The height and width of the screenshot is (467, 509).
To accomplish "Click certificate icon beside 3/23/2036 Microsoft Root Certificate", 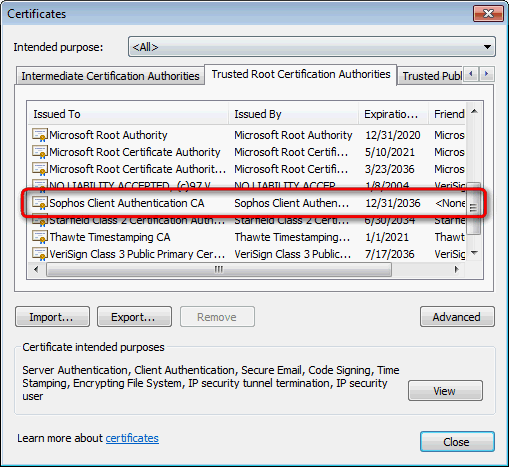I will (40, 169).
